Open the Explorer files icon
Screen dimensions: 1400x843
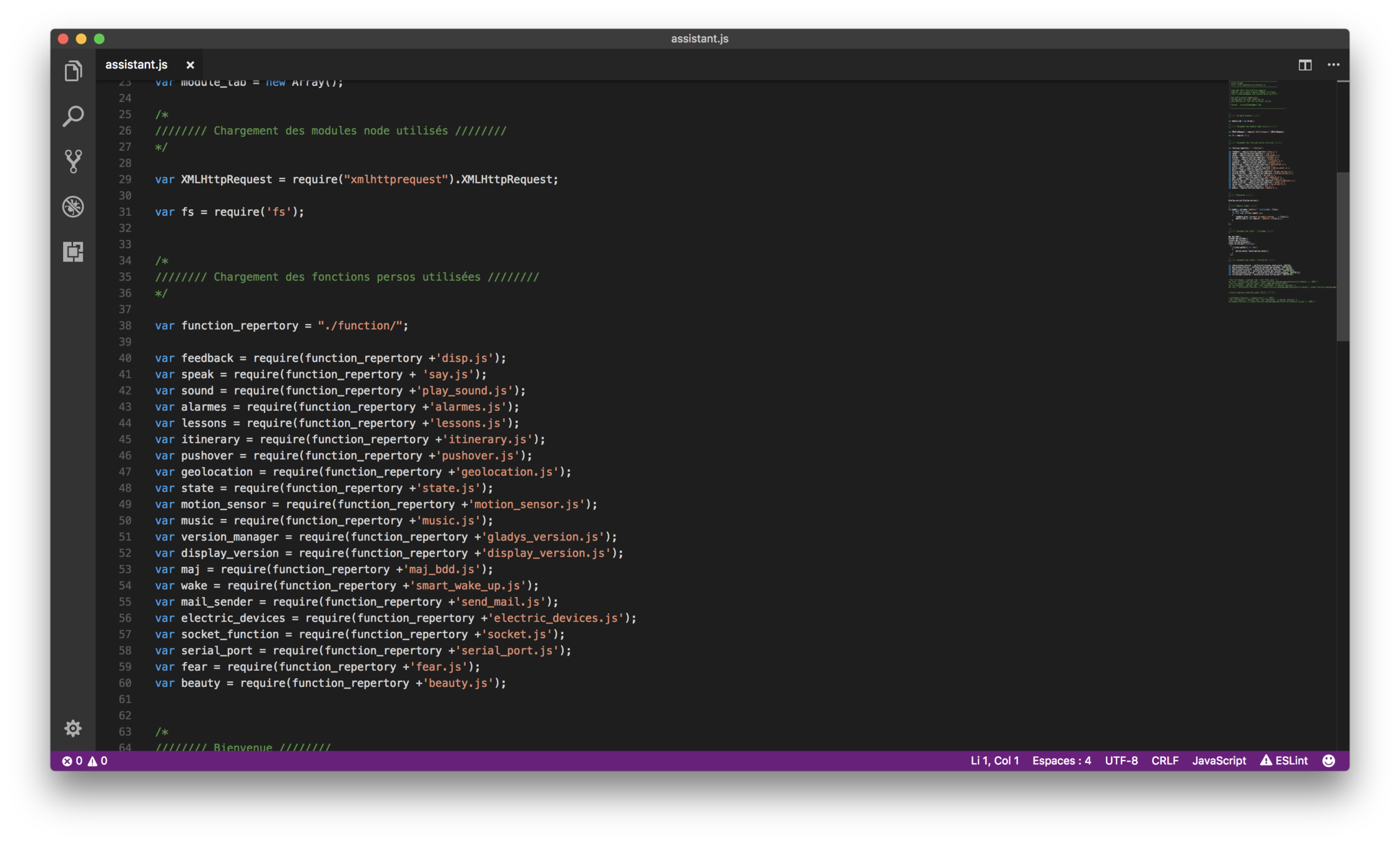73,71
